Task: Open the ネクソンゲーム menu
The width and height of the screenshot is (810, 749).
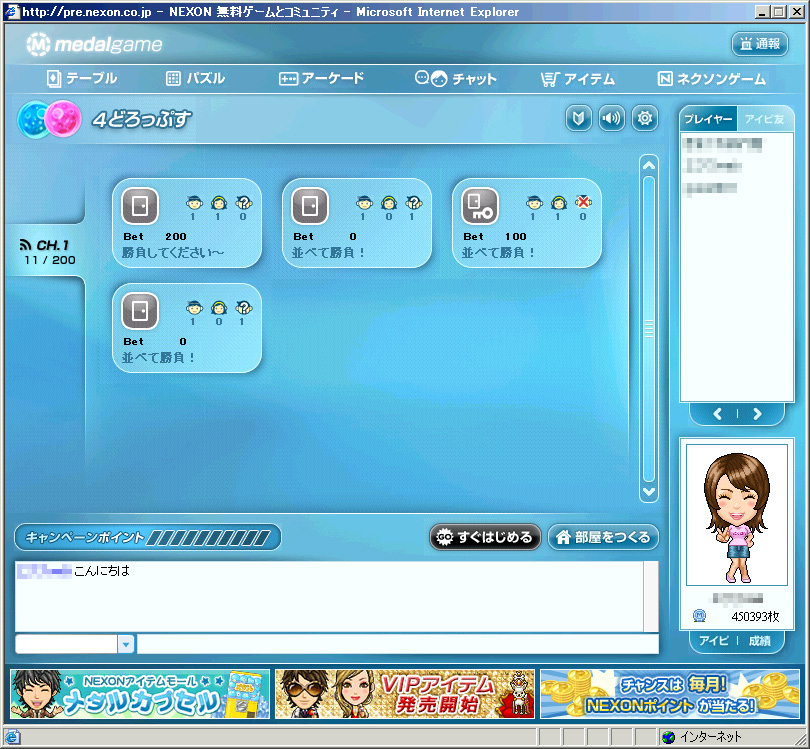Action: click(x=711, y=79)
